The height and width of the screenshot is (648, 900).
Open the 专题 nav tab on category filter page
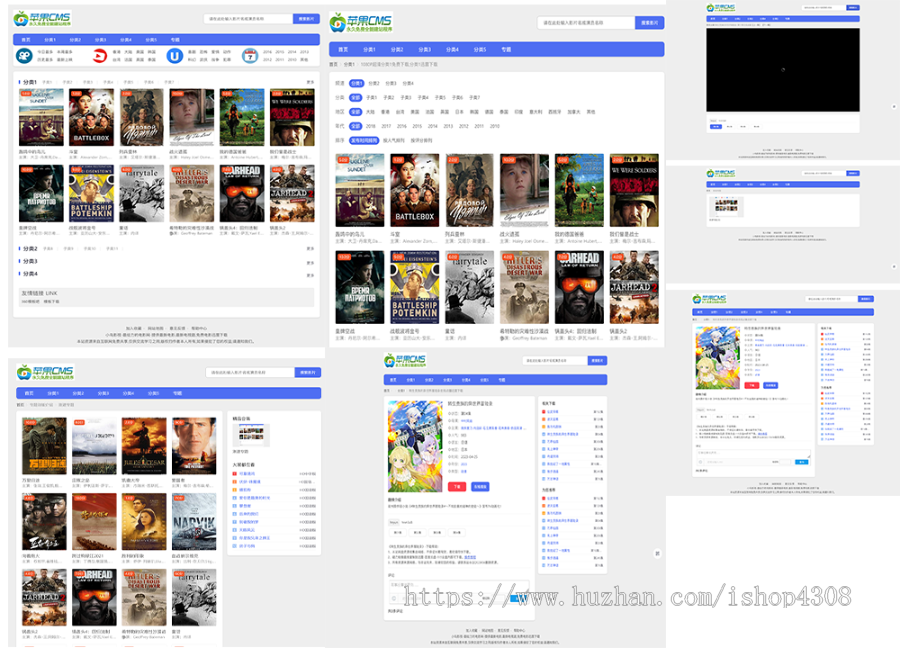tap(506, 49)
